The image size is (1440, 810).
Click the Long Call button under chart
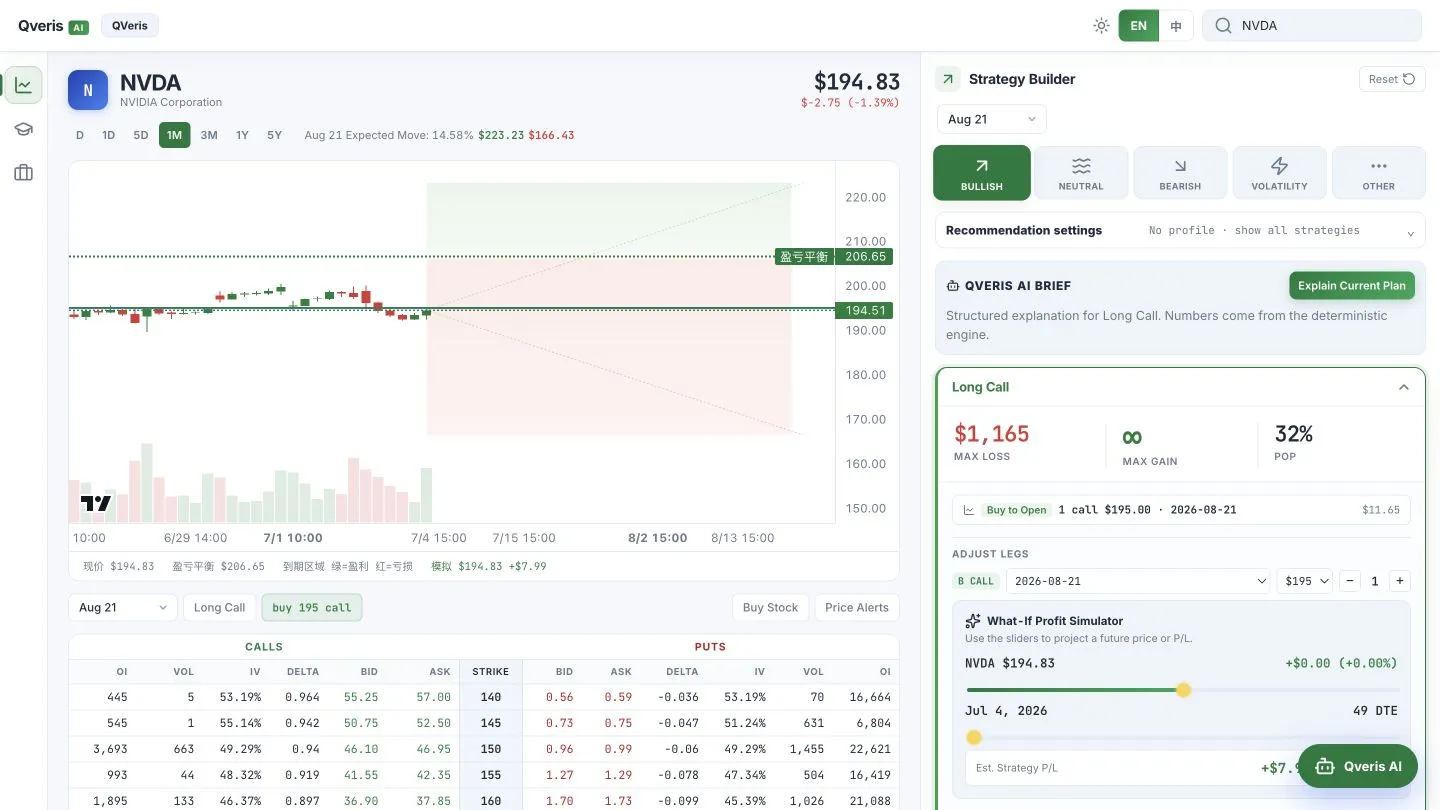219,607
